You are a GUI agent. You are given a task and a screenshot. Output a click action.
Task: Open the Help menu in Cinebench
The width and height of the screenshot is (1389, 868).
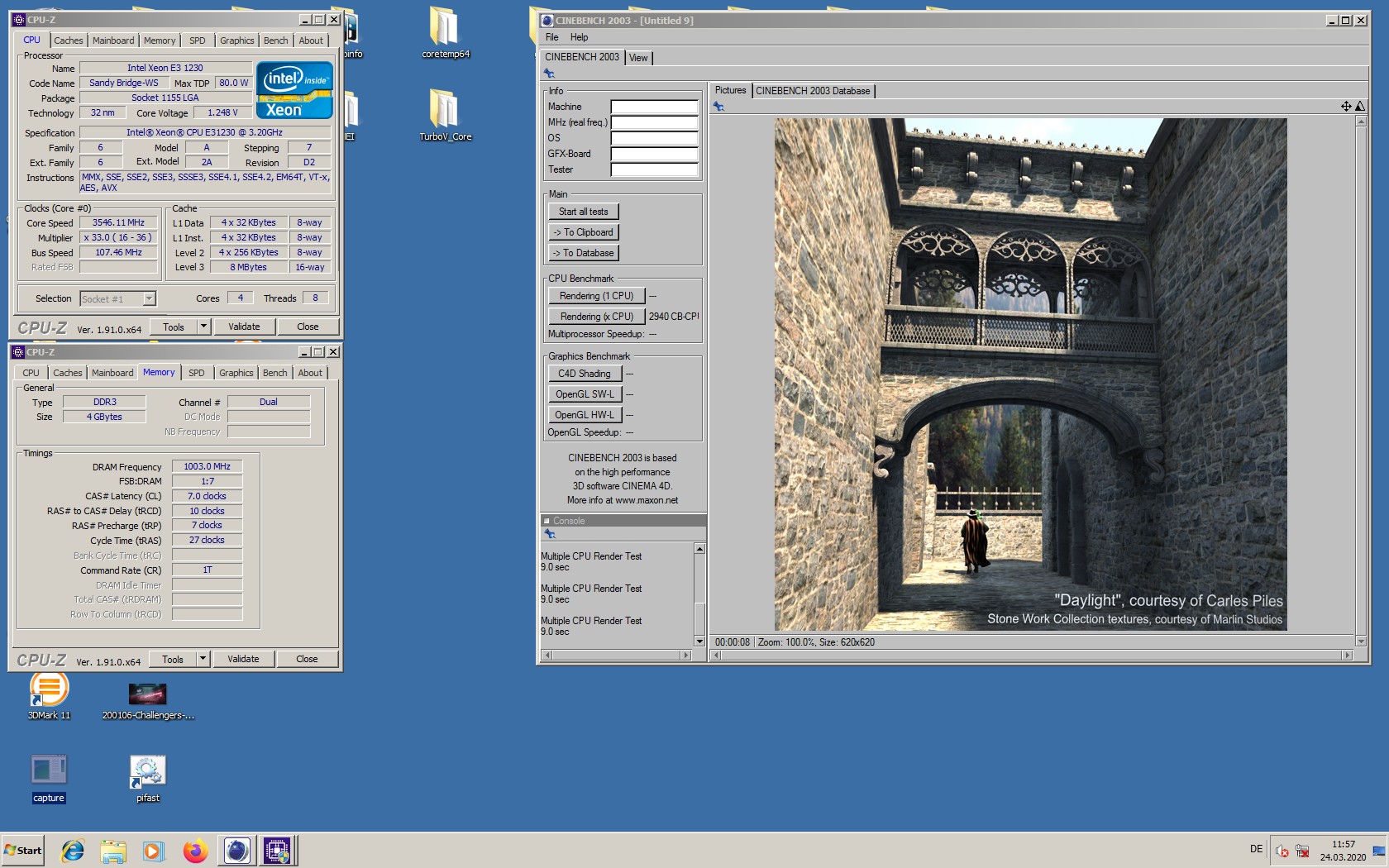pos(580,37)
